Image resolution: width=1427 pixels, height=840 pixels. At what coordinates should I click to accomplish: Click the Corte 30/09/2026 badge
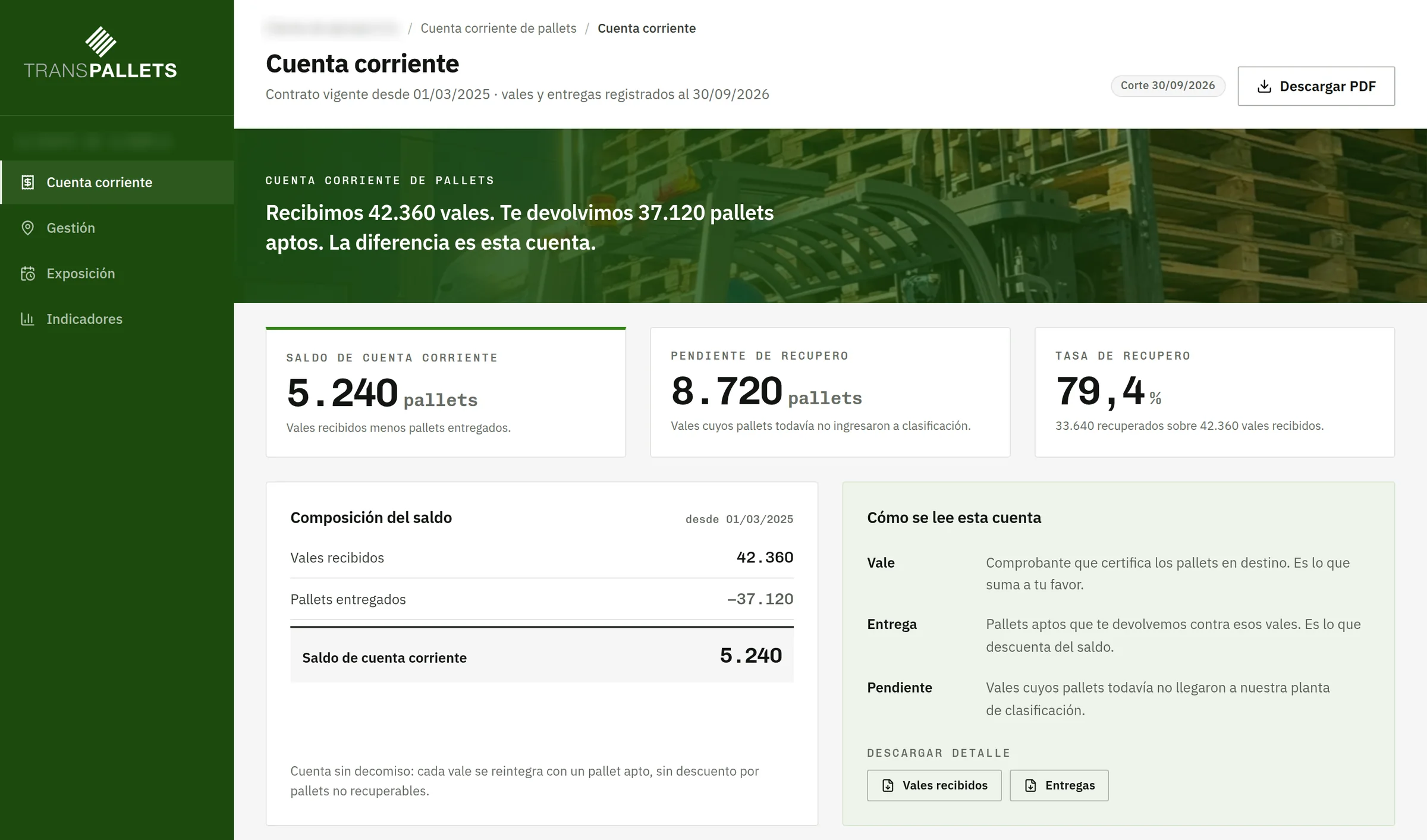click(1168, 86)
